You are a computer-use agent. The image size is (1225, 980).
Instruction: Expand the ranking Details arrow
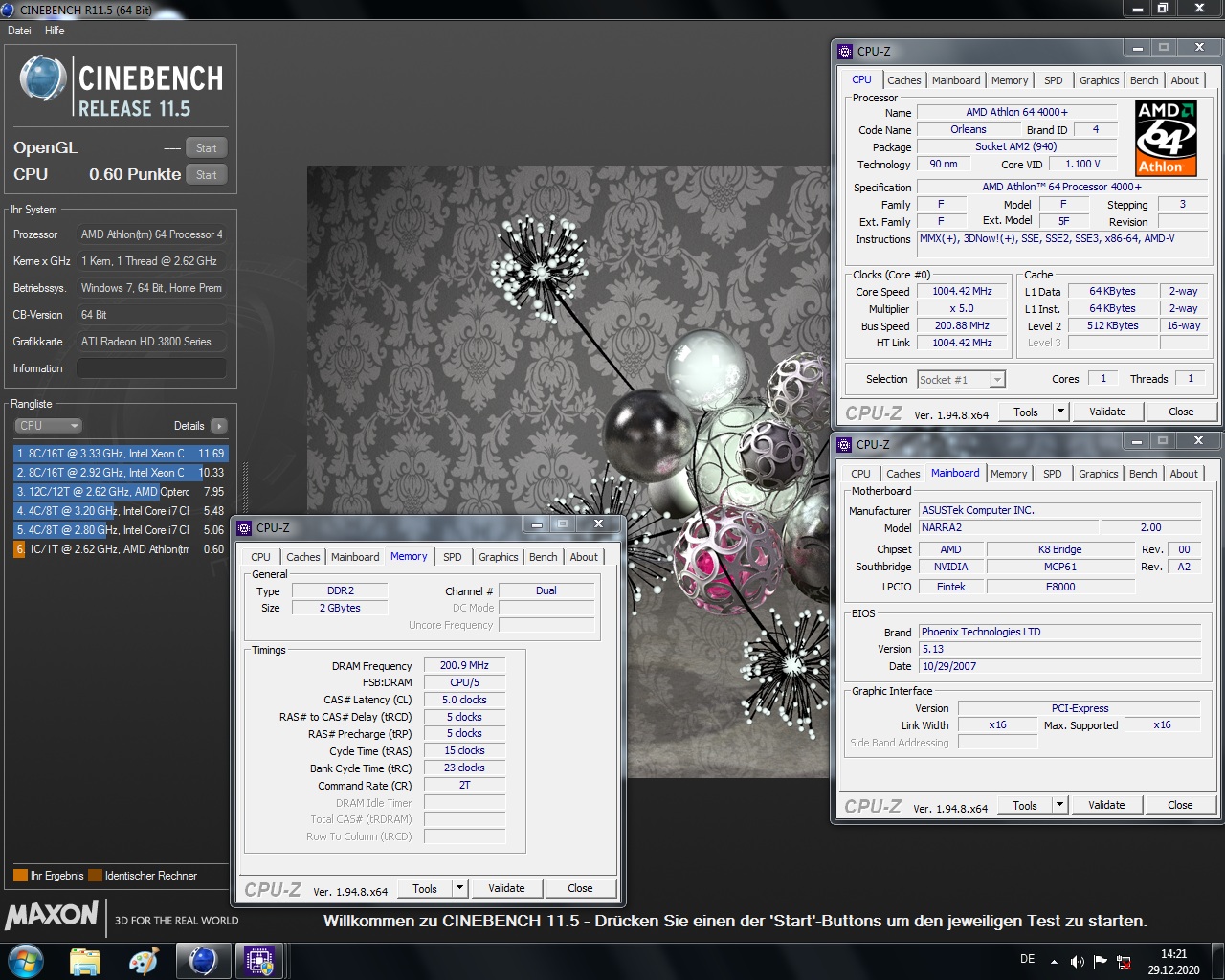click(219, 426)
